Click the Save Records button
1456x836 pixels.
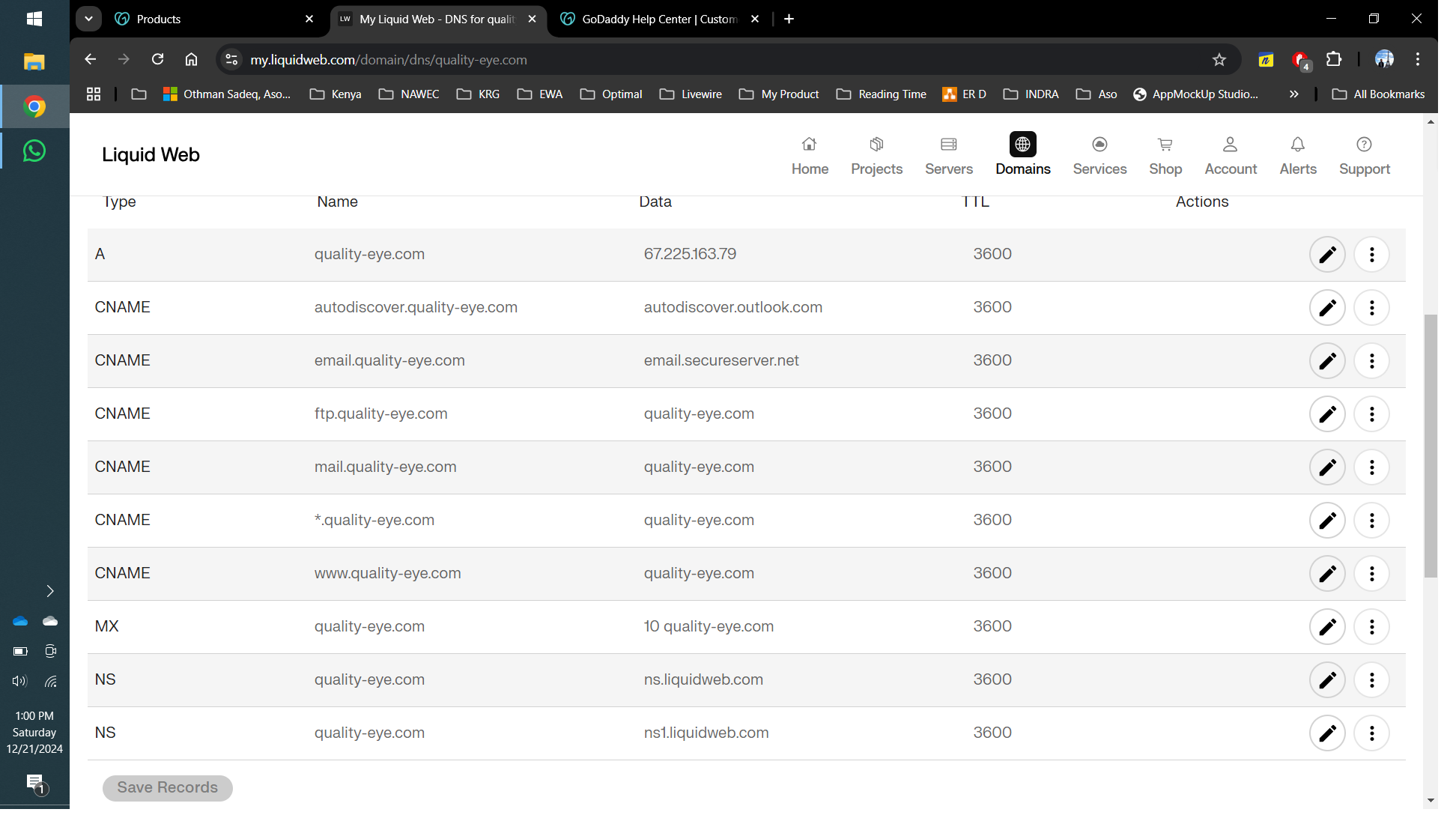167,787
